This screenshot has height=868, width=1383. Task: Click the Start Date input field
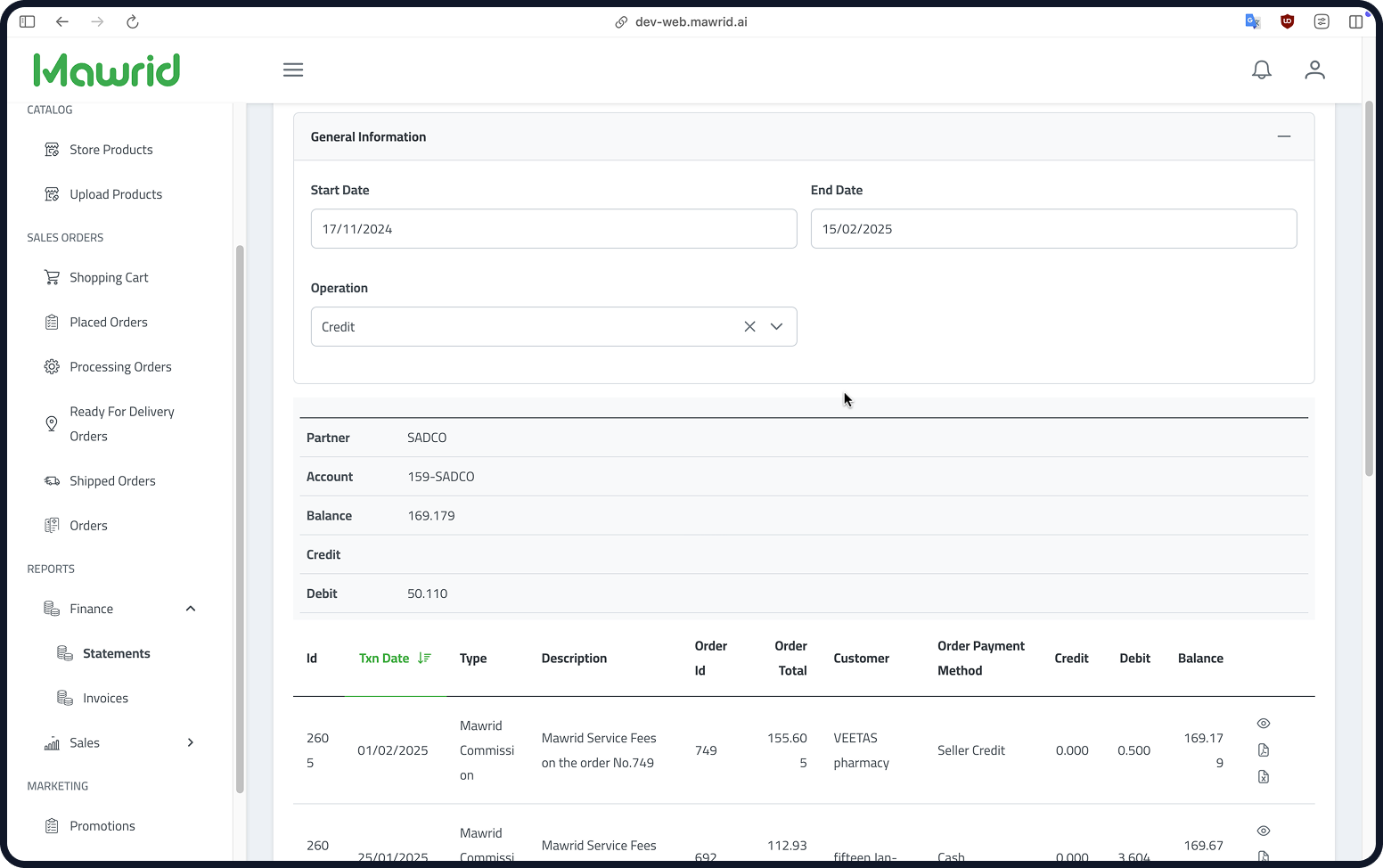click(x=553, y=229)
